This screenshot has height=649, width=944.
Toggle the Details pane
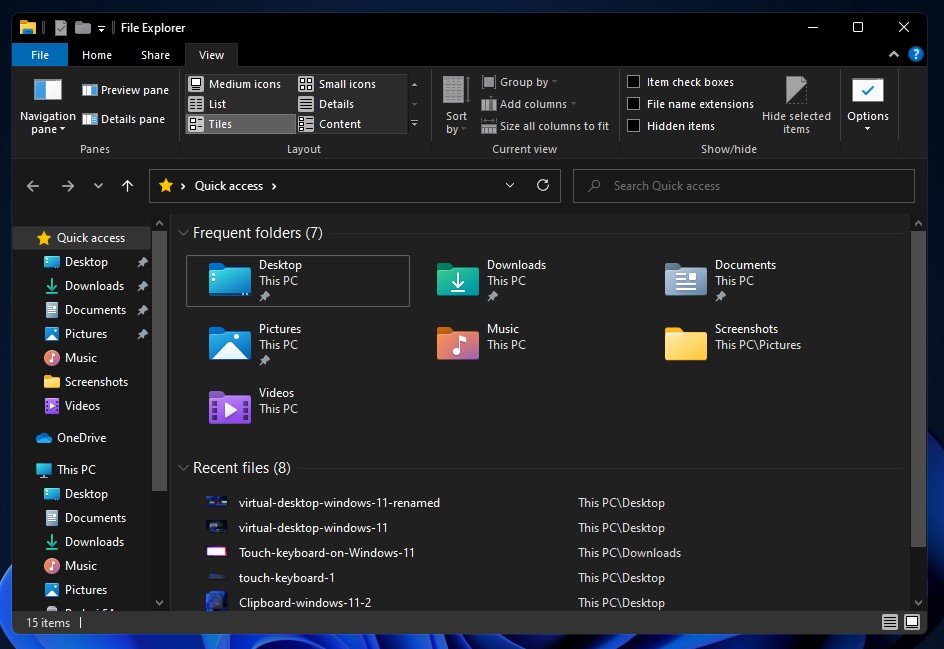(123, 119)
